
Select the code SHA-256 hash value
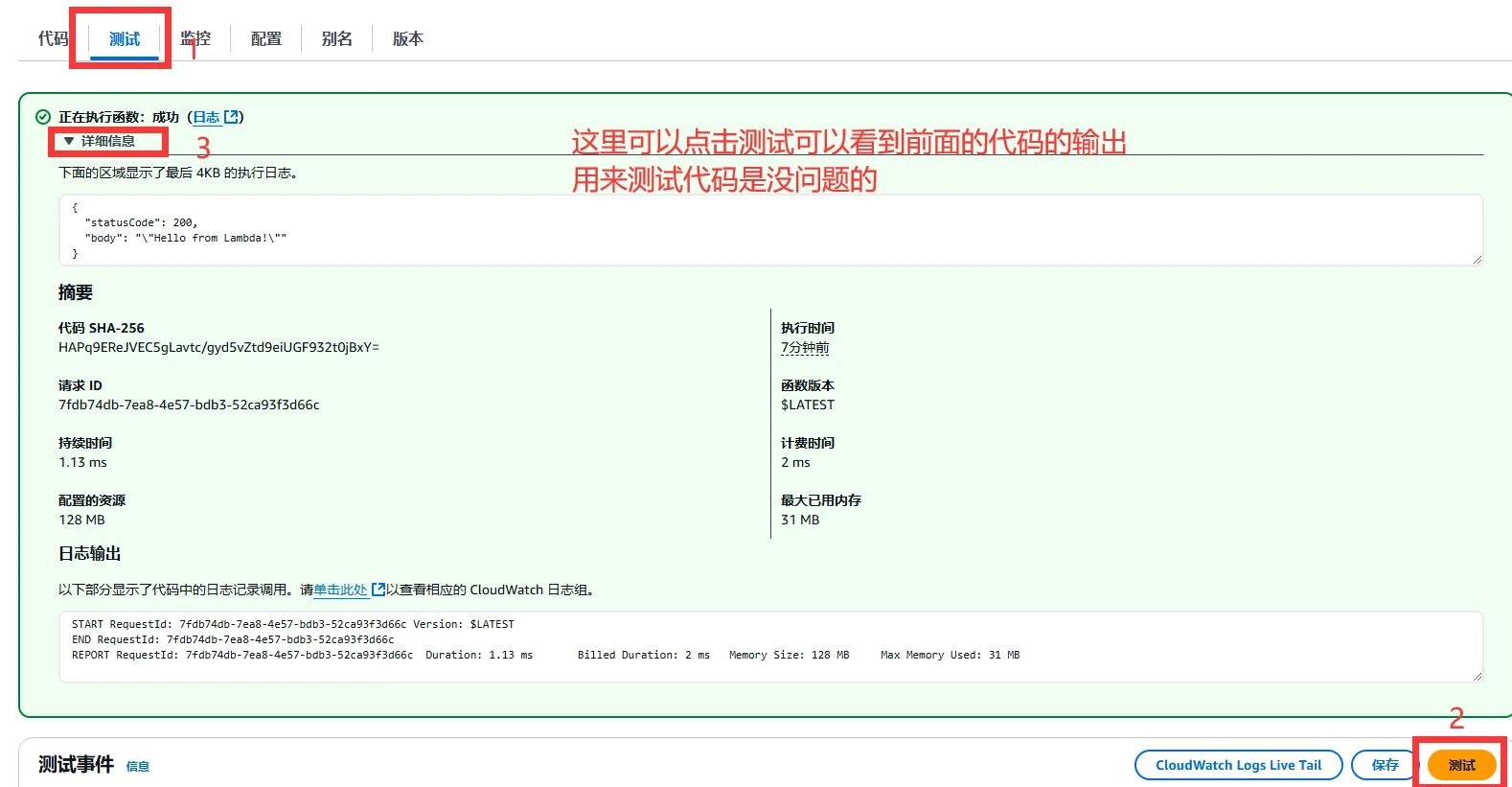pyautogui.click(x=218, y=347)
